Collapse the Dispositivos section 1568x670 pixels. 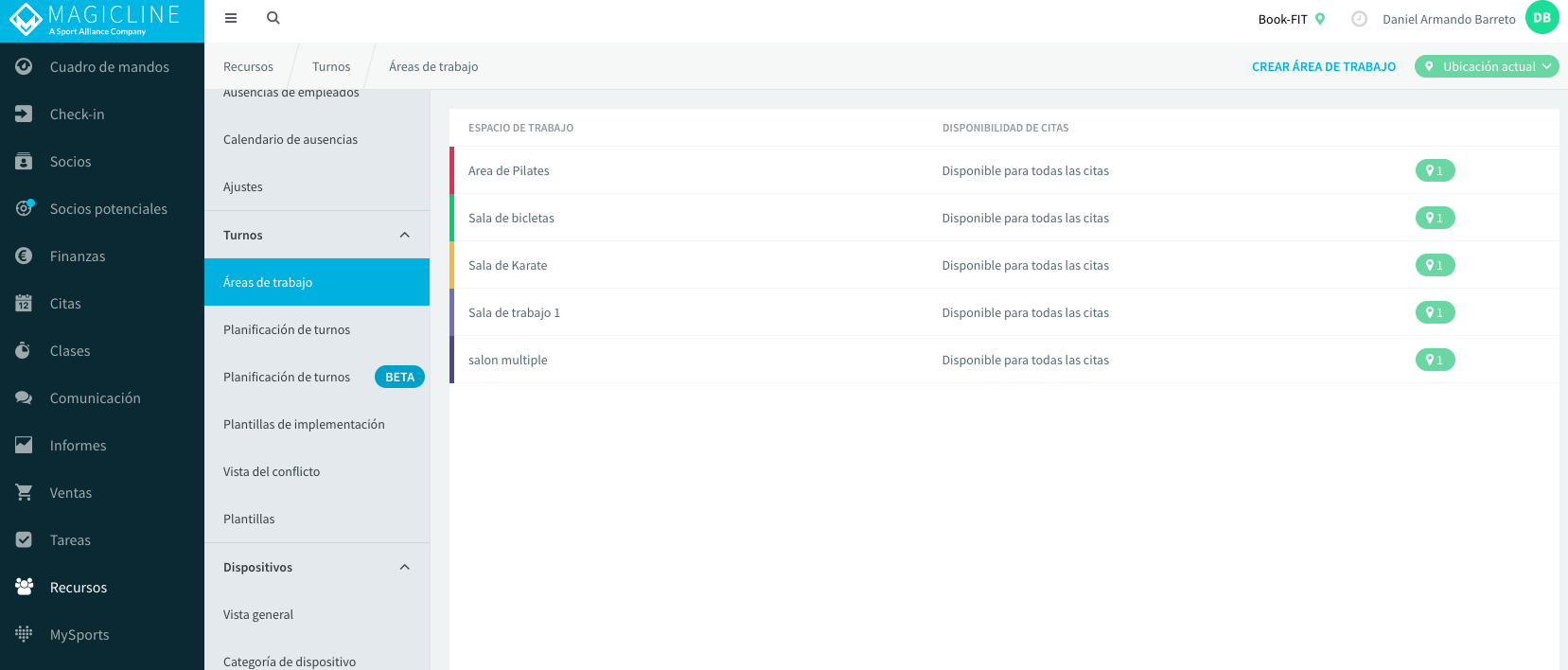405,567
